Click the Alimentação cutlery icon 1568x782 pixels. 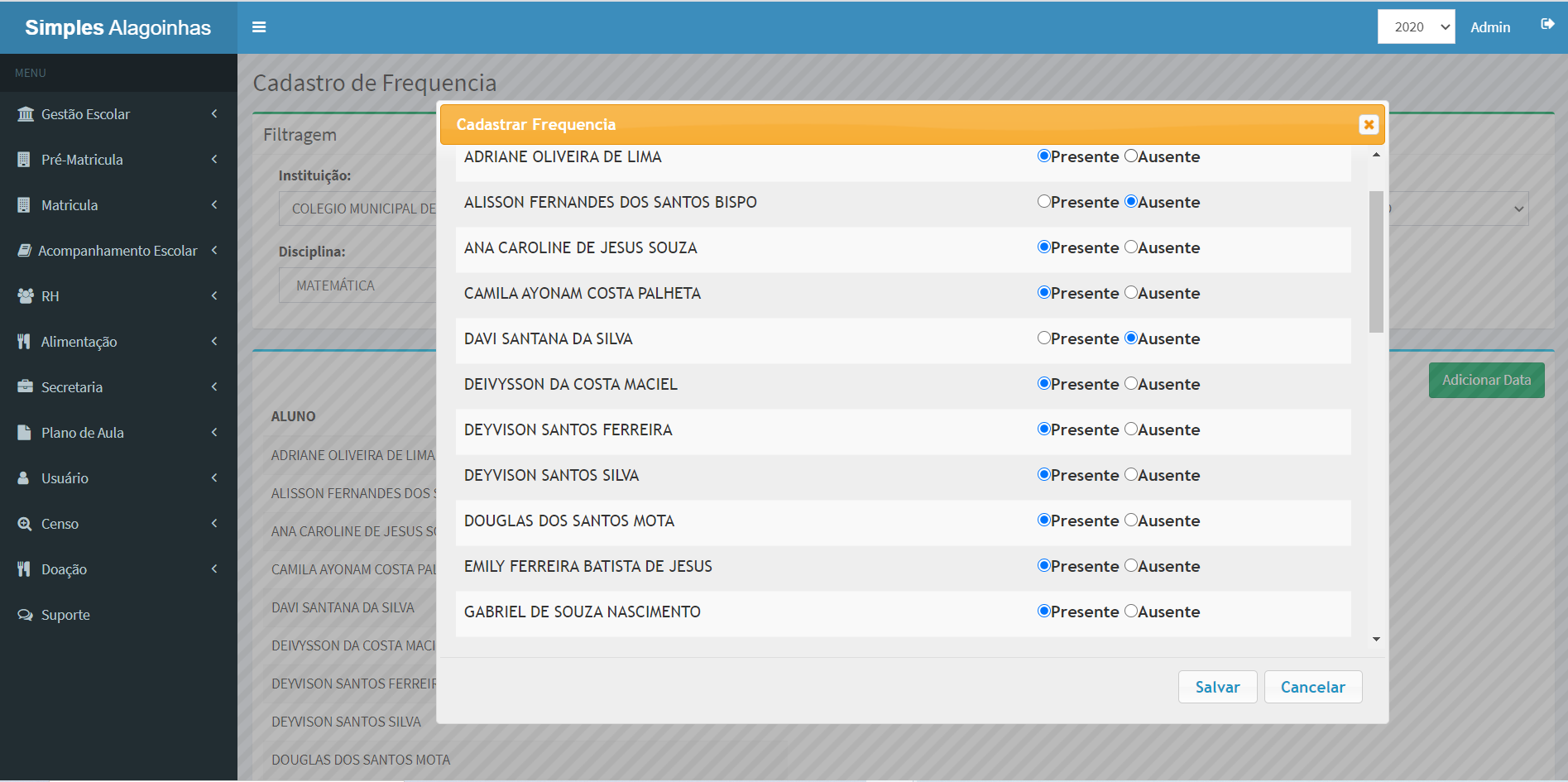(24, 342)
